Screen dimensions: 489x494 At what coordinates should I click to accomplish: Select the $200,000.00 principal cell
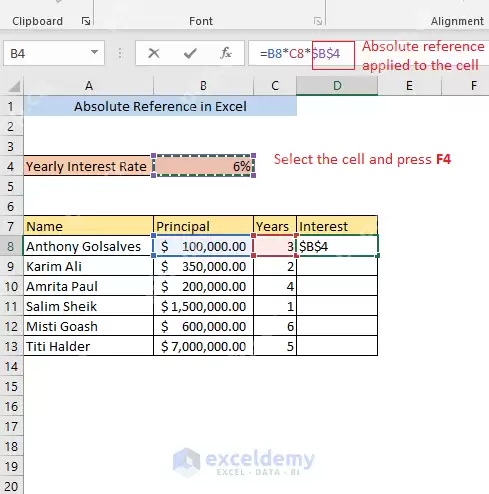(x=203, y=286)
